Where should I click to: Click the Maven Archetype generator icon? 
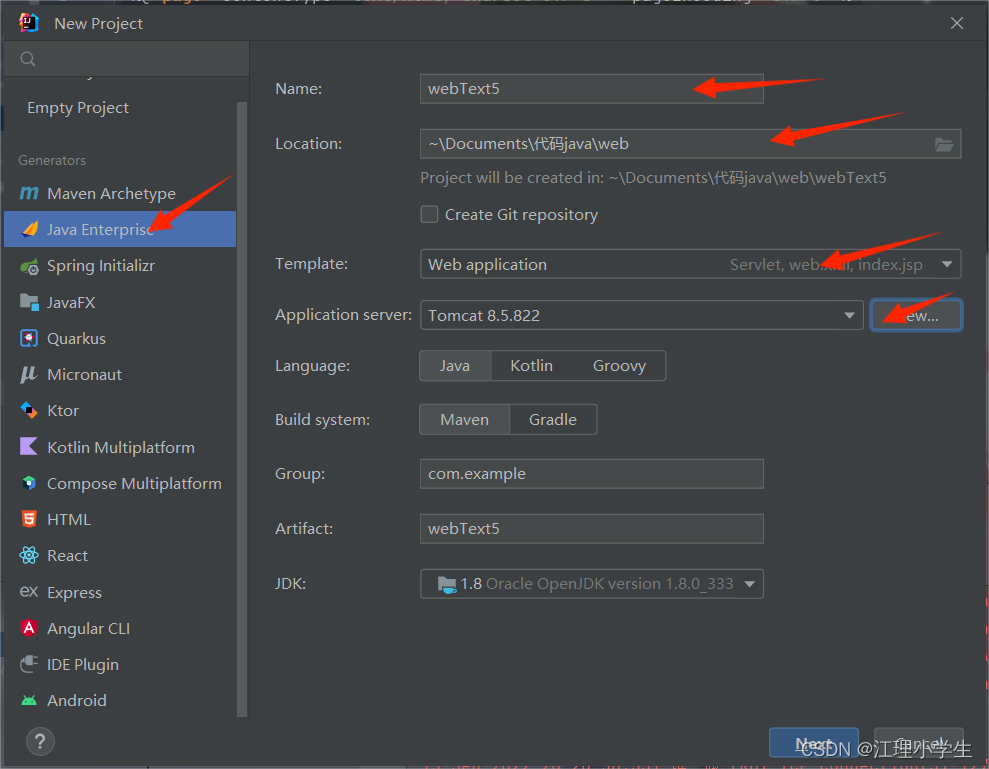(x=29, y=193)
